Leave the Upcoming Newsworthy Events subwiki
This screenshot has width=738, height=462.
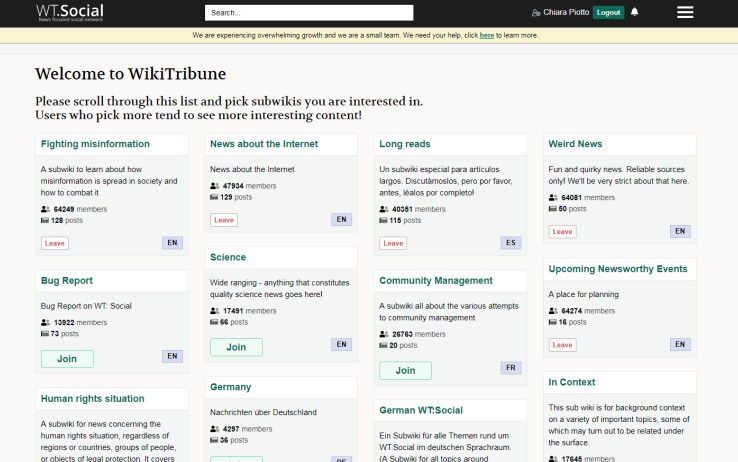[562, 345]
